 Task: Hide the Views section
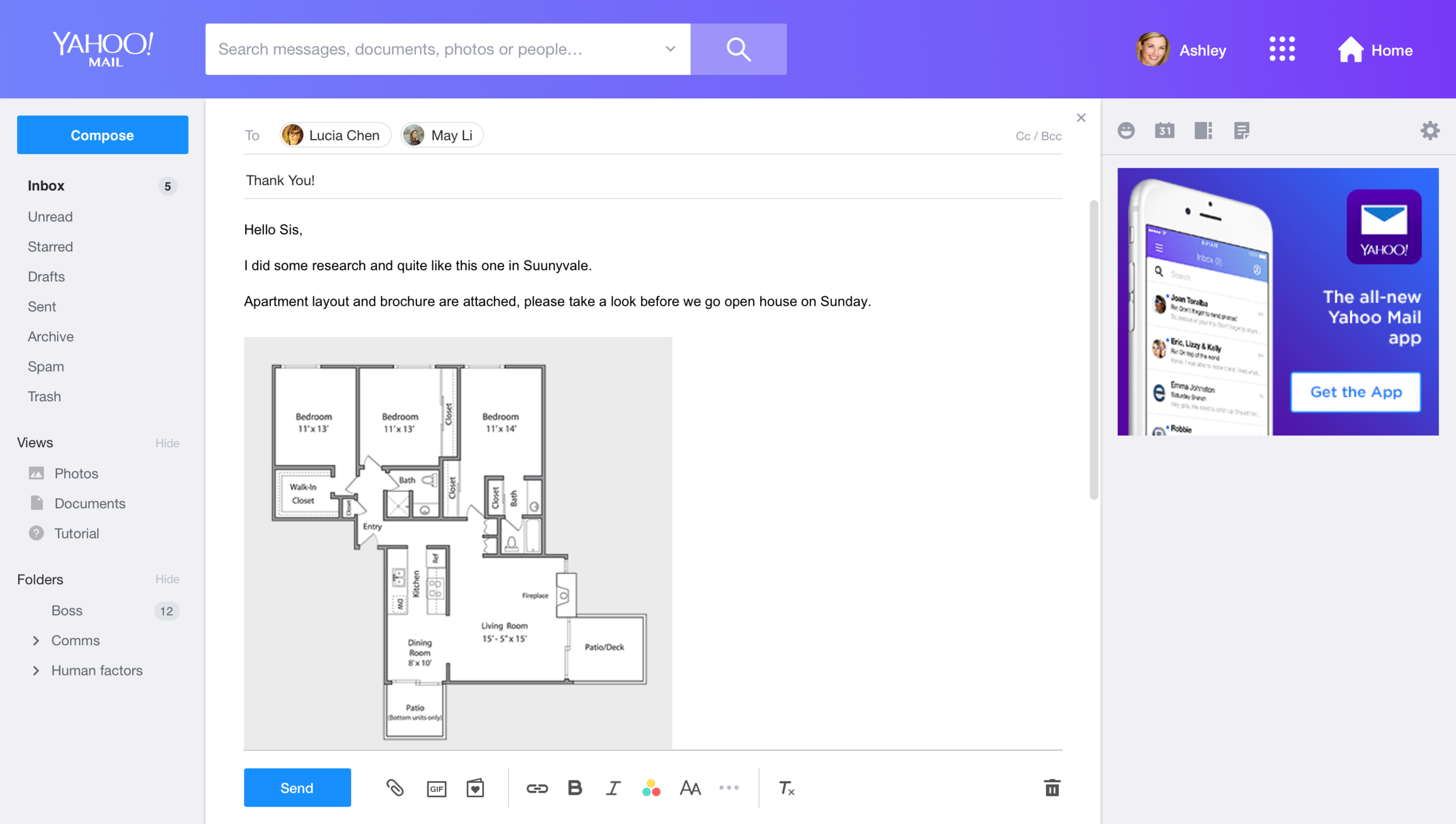point(167,443)
